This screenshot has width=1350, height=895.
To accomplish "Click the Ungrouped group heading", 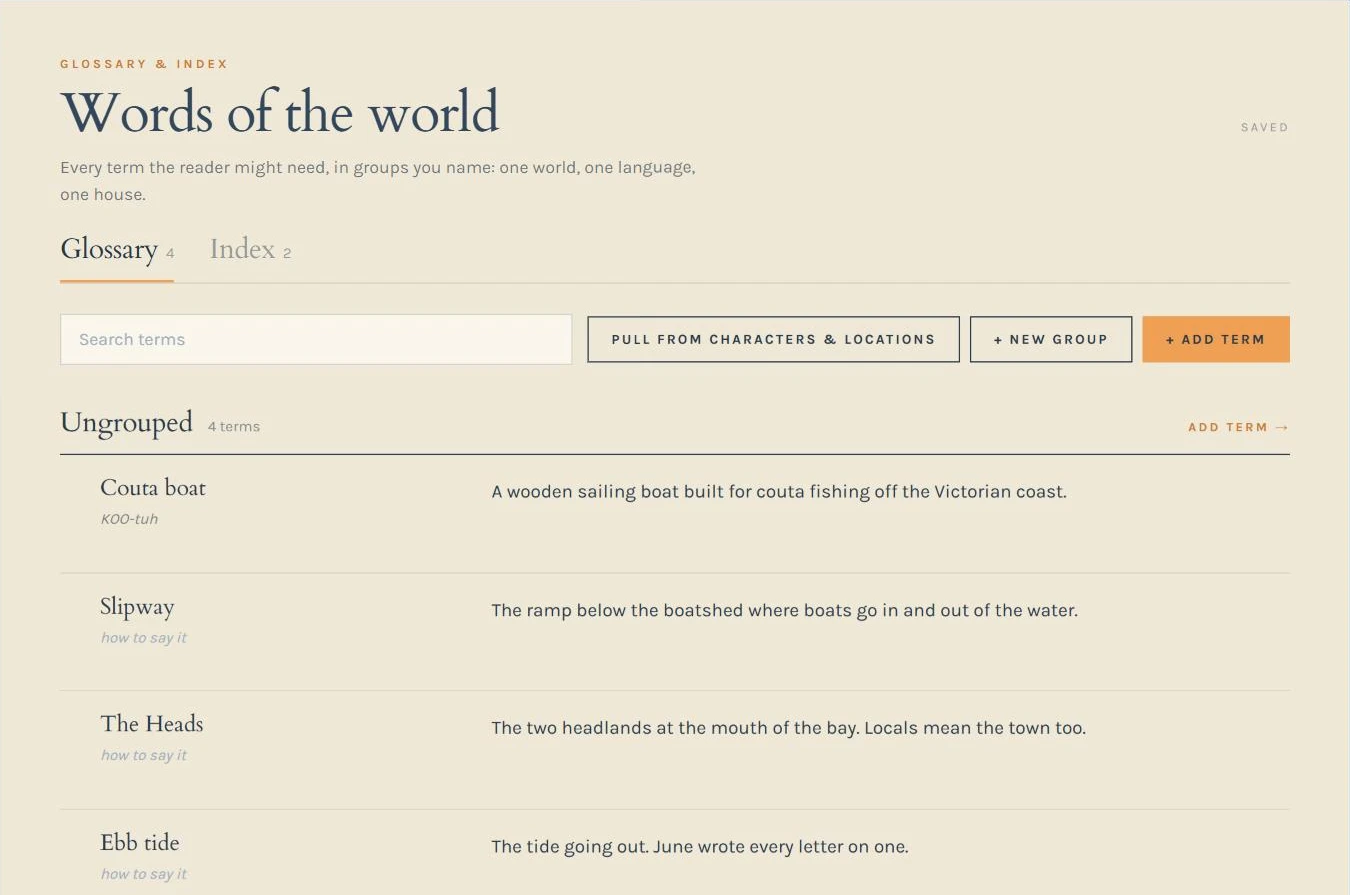I will coord(126,423).
